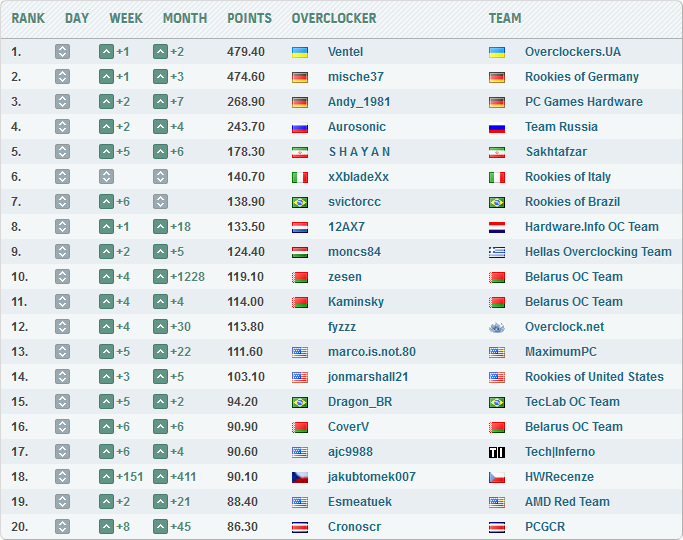
Task: Click the Overclock.net team logo icon
Action: pos(496,327)
